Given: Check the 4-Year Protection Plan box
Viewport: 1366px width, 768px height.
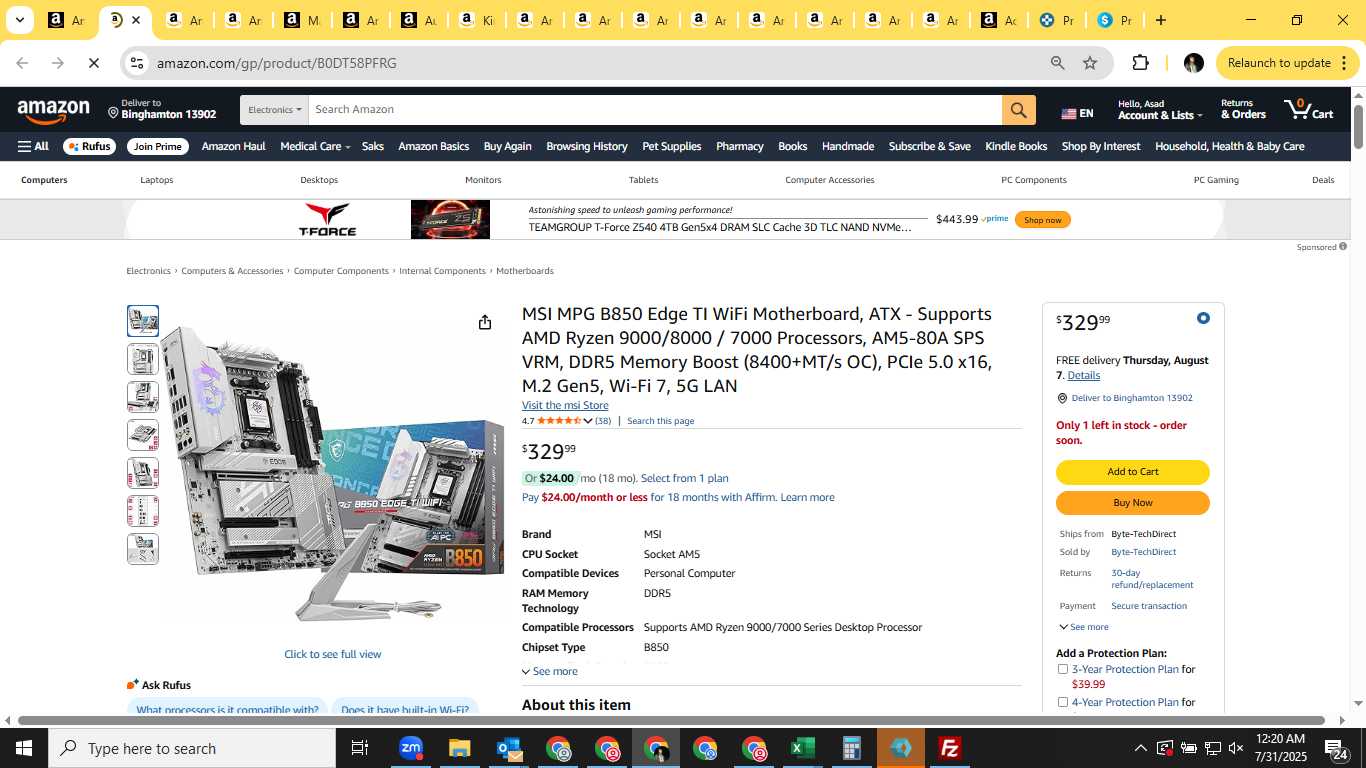Looking at the screenshot, I should [1063, 702].
